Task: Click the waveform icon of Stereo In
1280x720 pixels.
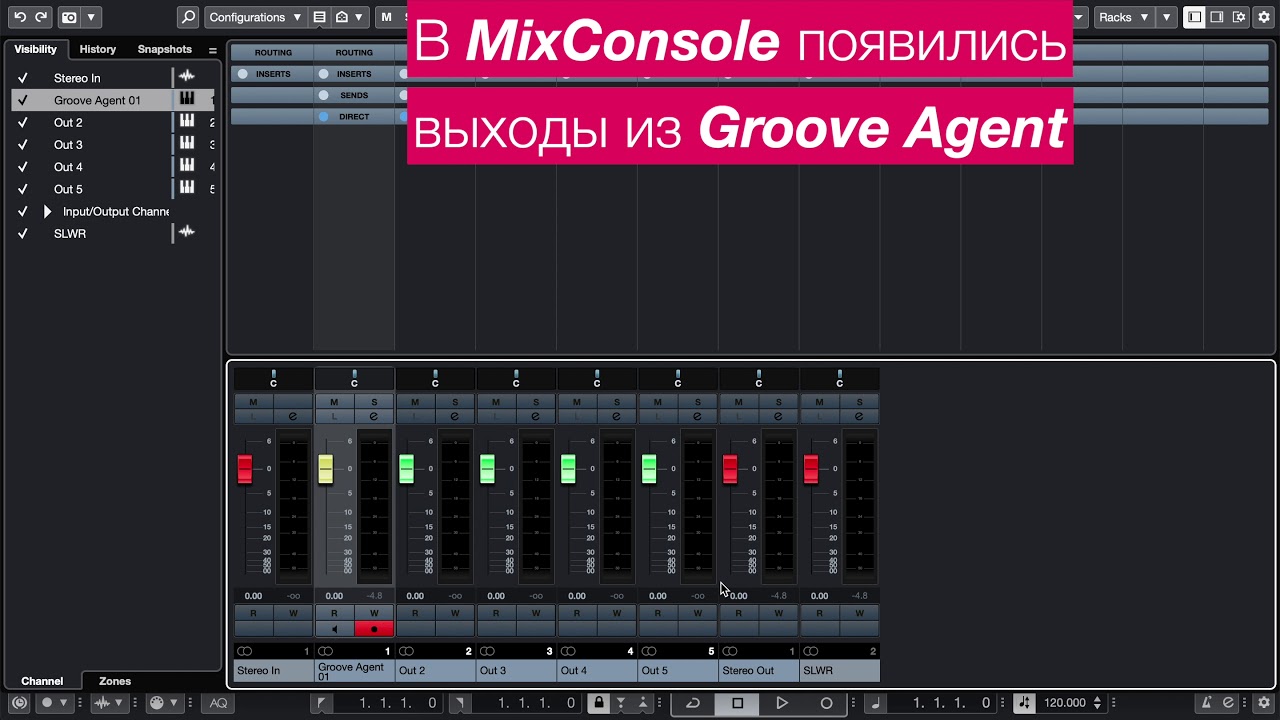Action: point(186,77)
